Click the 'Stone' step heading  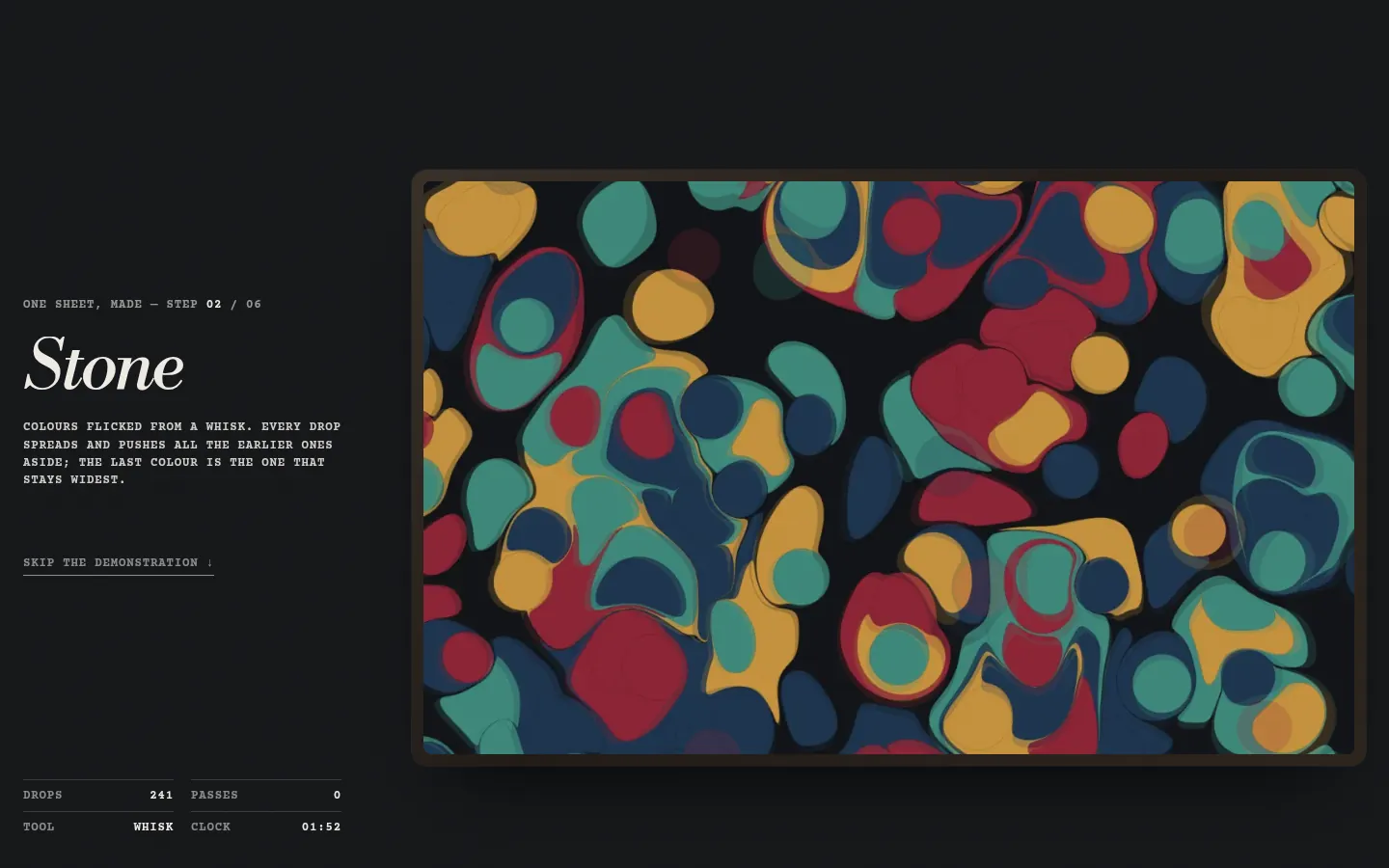(x=104, y=366)
